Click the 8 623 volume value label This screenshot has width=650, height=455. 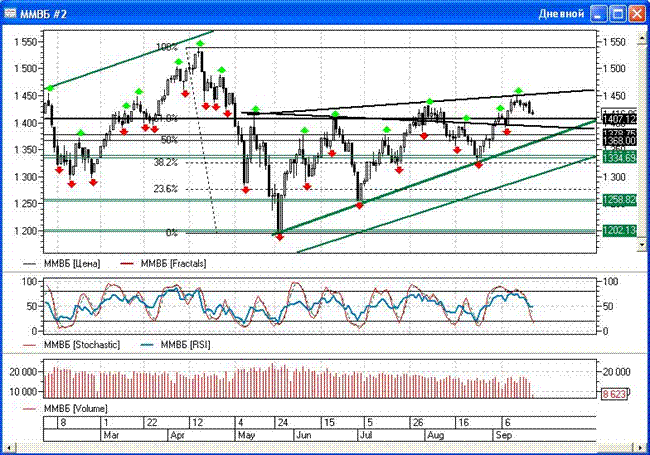pos(614,395)
